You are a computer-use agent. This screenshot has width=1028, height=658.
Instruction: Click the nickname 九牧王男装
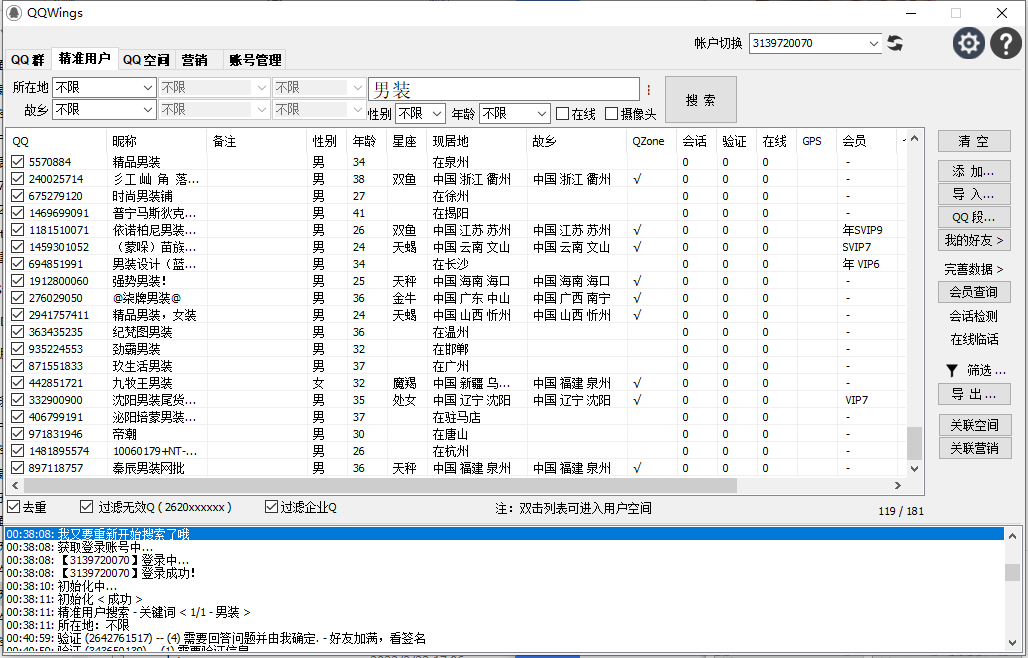(x=142, y=383)
